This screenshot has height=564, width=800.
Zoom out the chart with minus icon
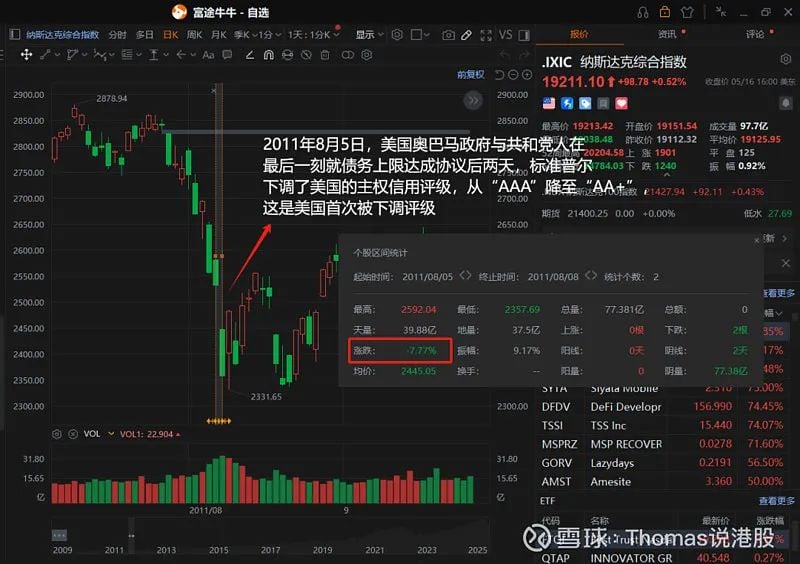point(513,75)
